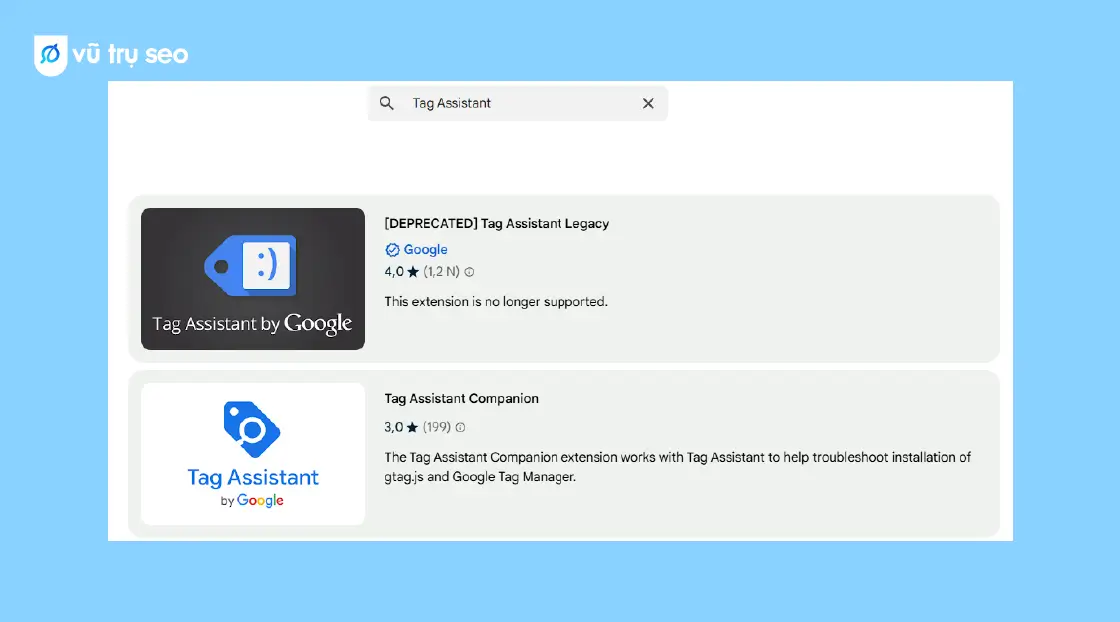Open Tag Assistant Legacy thumbnail image
Viewport: 1120px width, 622px height.
tap(253, 279)
